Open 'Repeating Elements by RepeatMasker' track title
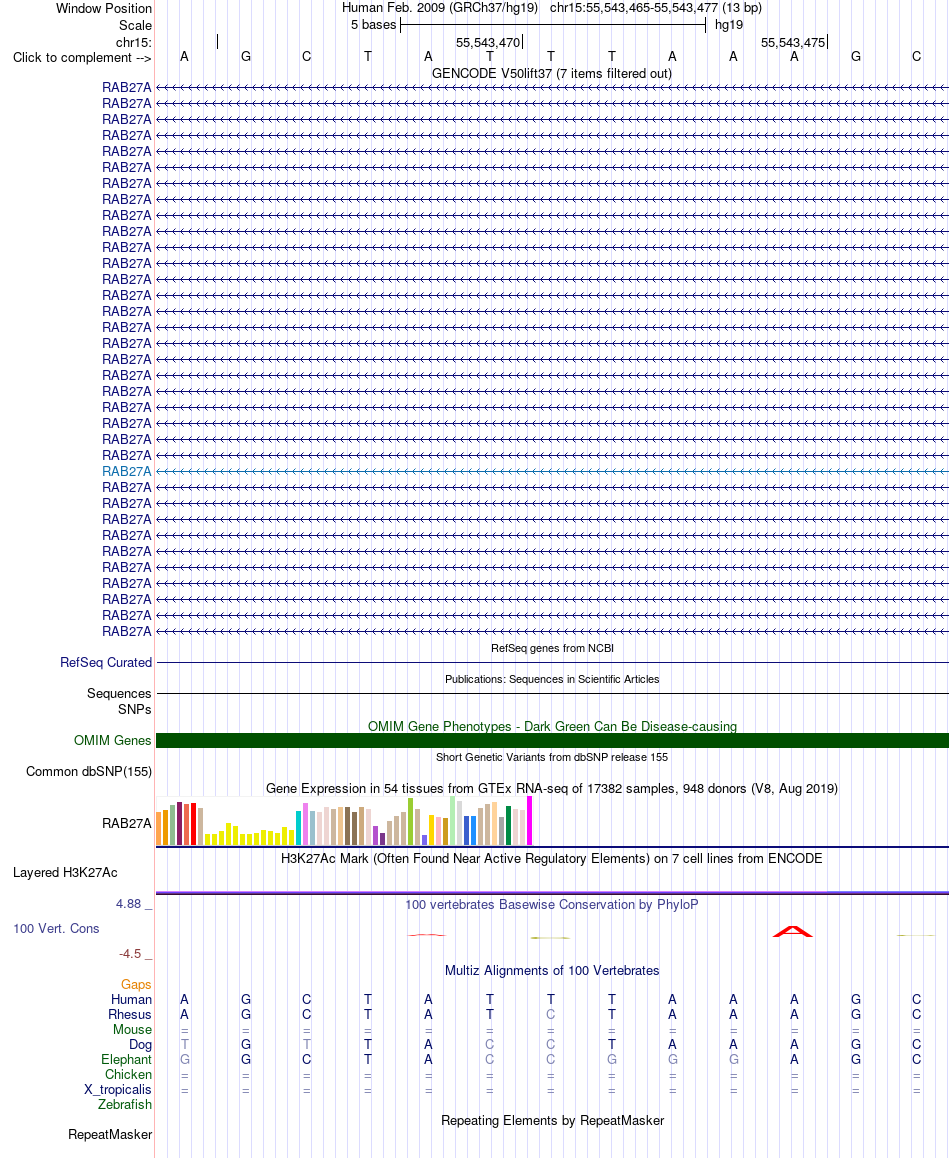The height and width of the screenshot is (1158, 950). 552,1120
